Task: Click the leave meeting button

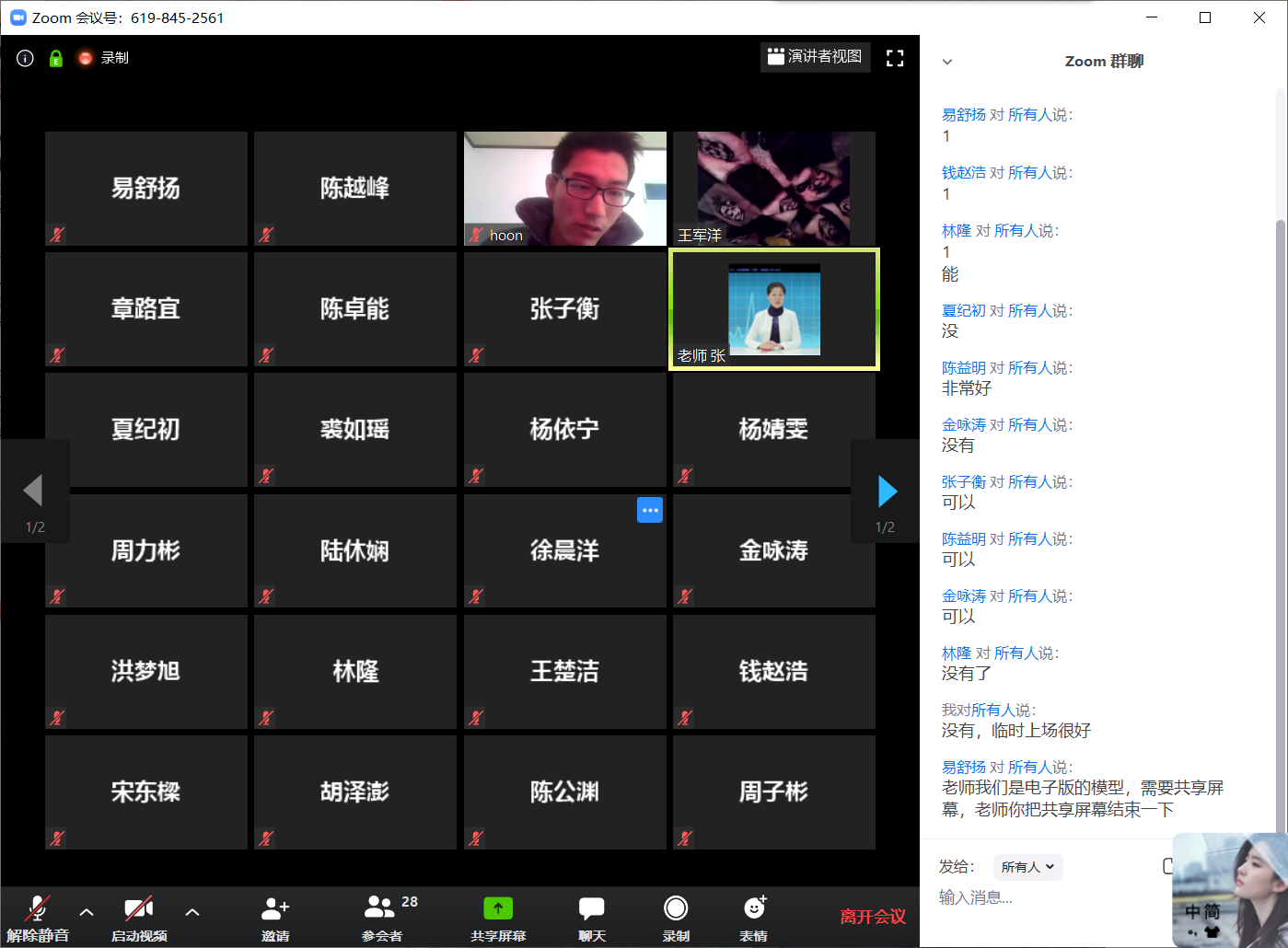Action: point(872,917)
